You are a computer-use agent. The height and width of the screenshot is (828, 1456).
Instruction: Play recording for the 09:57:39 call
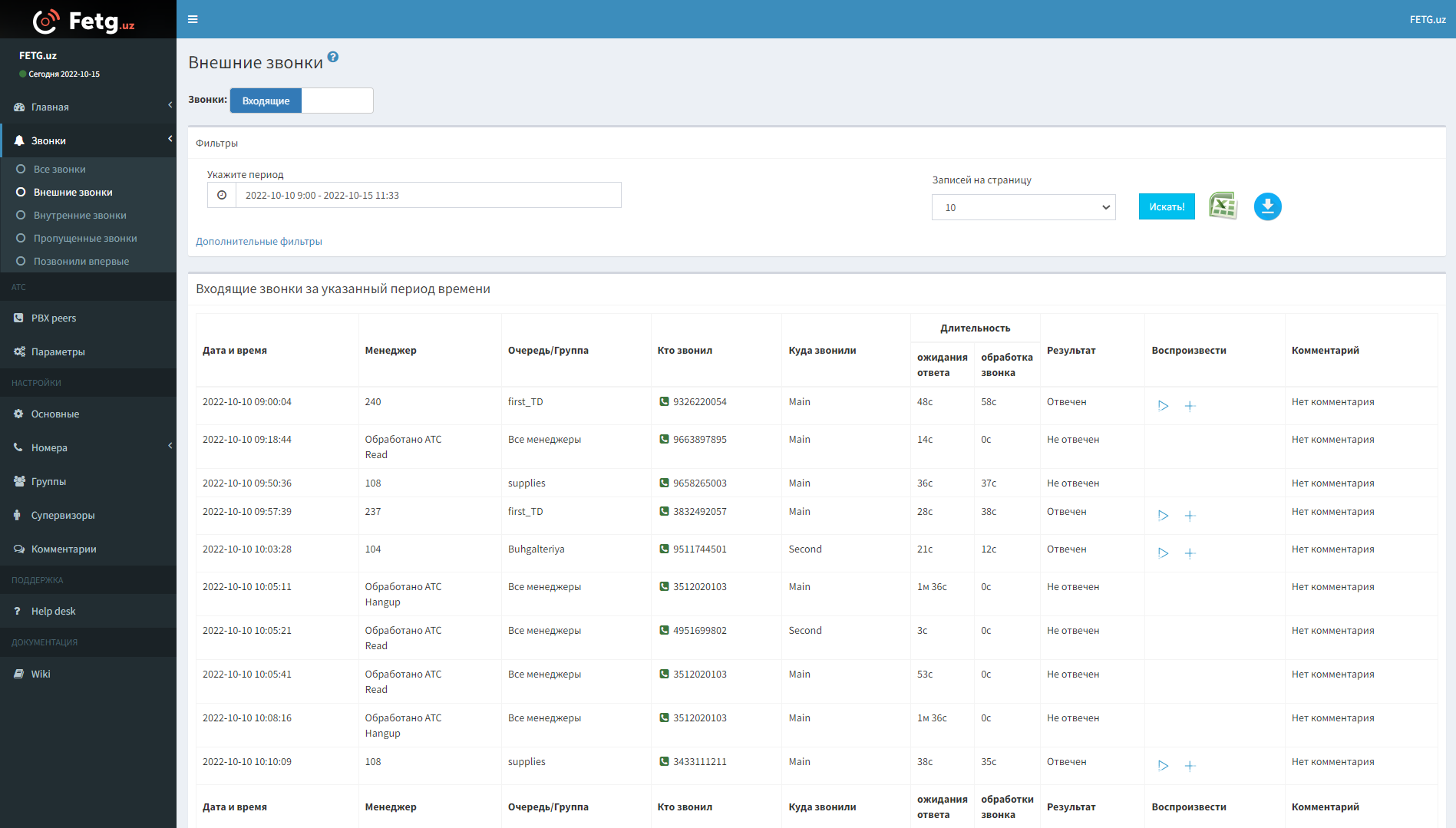tap(1164, 516)
